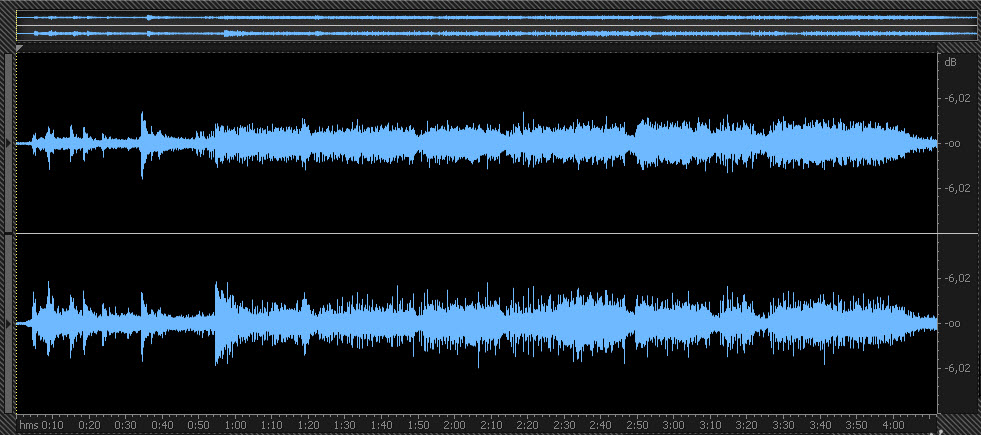
Task: Click bottom channel's lower -6,02 dB label
Action: [x=958, y=368]
